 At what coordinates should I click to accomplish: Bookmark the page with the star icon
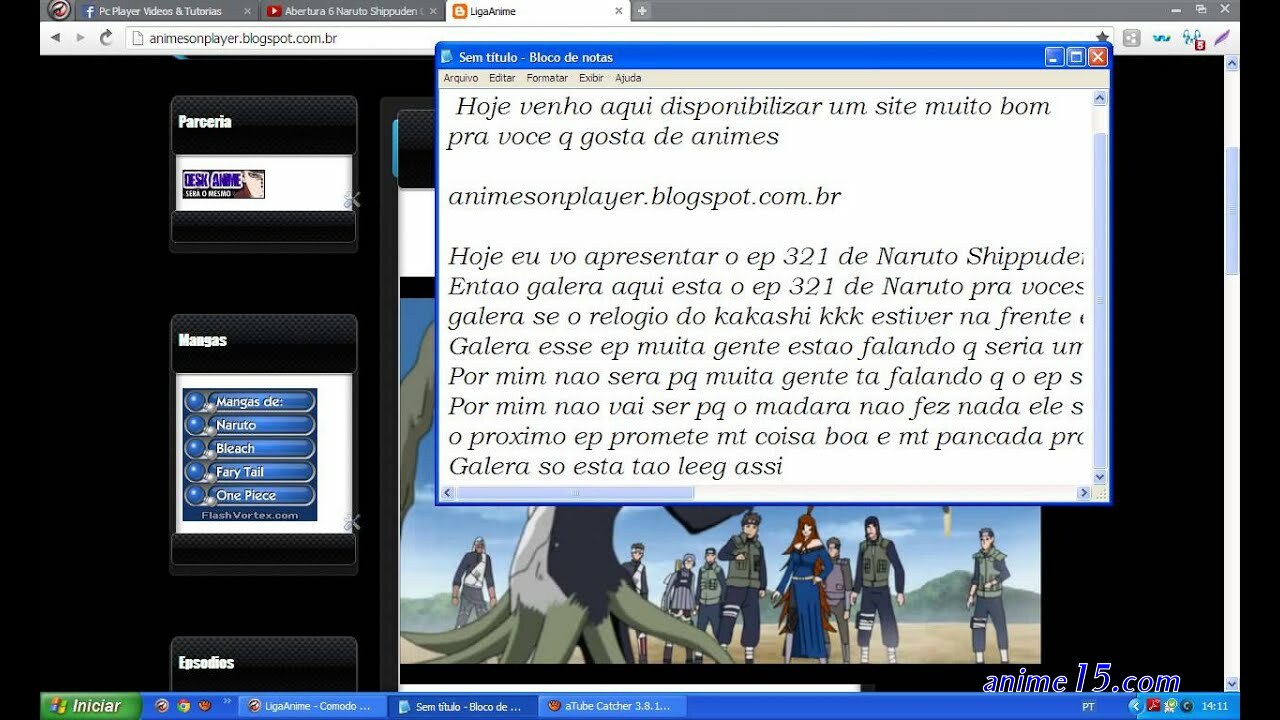tap(1103, 38)
